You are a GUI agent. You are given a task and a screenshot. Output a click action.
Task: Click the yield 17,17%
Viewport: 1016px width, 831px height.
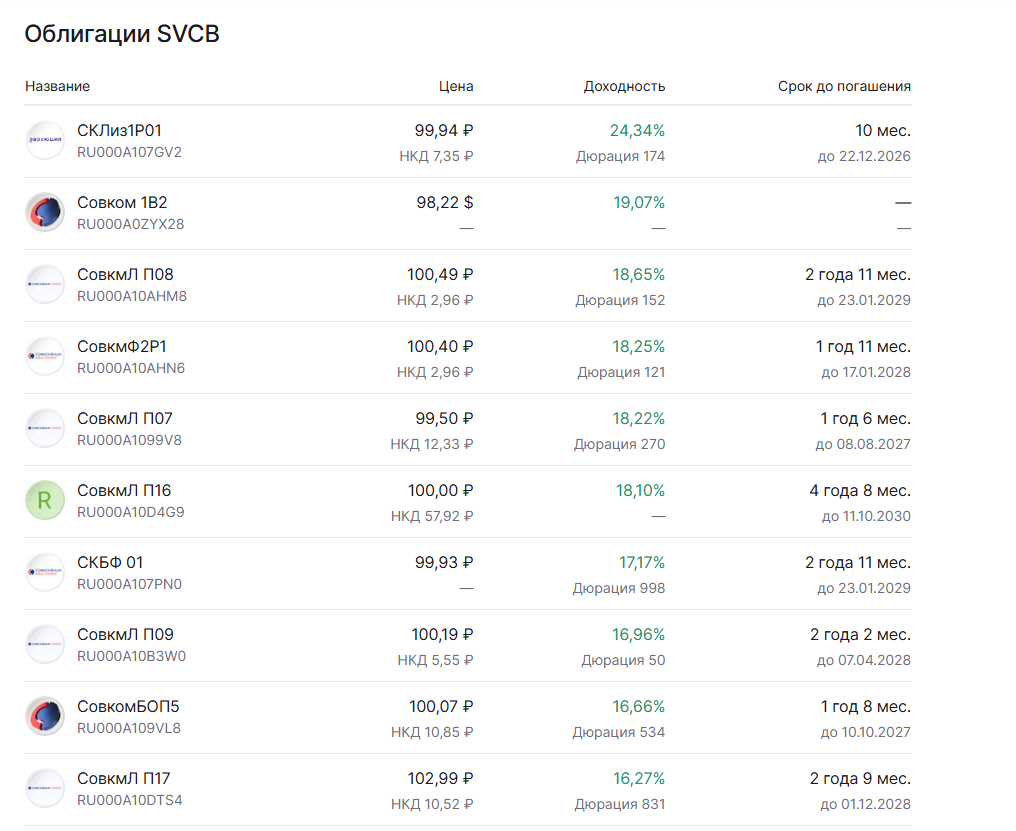click(x=641, y=562)
